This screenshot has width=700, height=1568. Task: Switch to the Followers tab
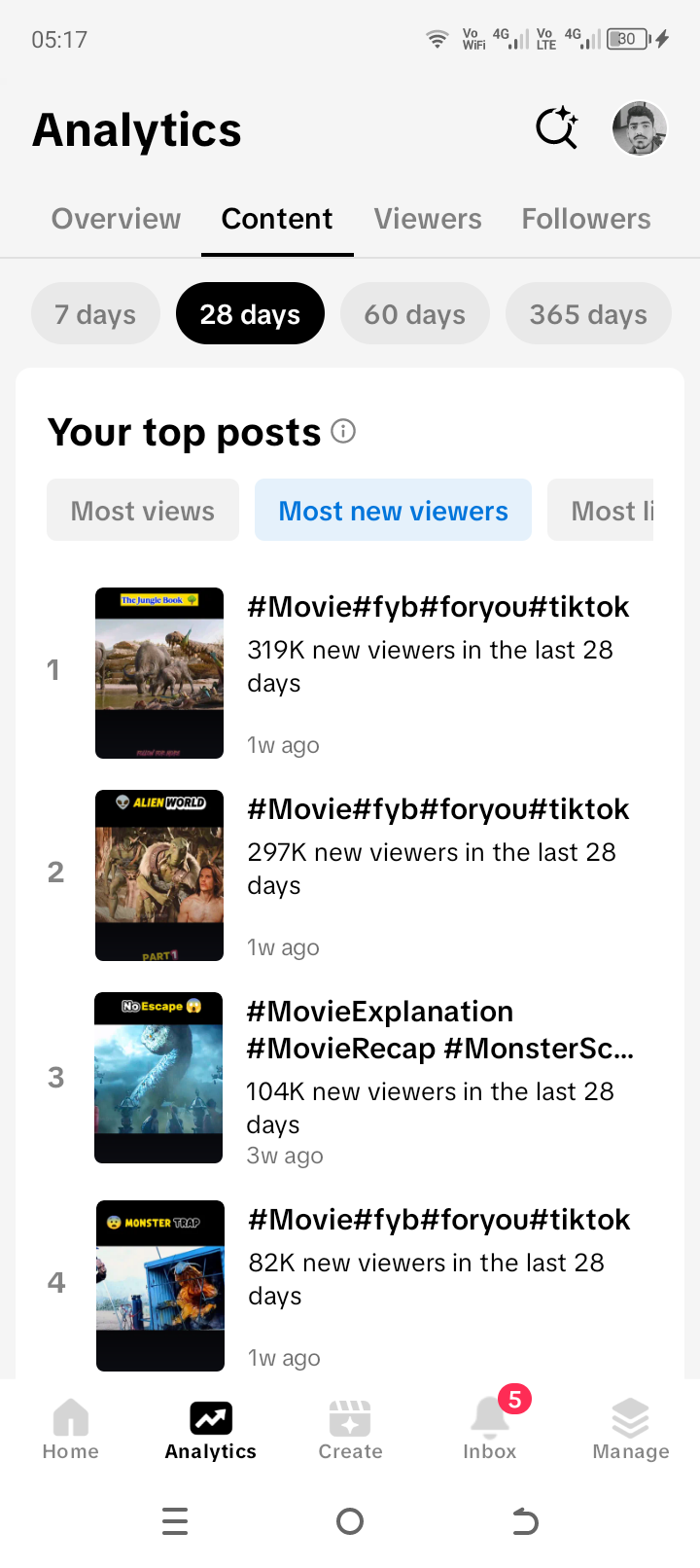tap(586, 219)
